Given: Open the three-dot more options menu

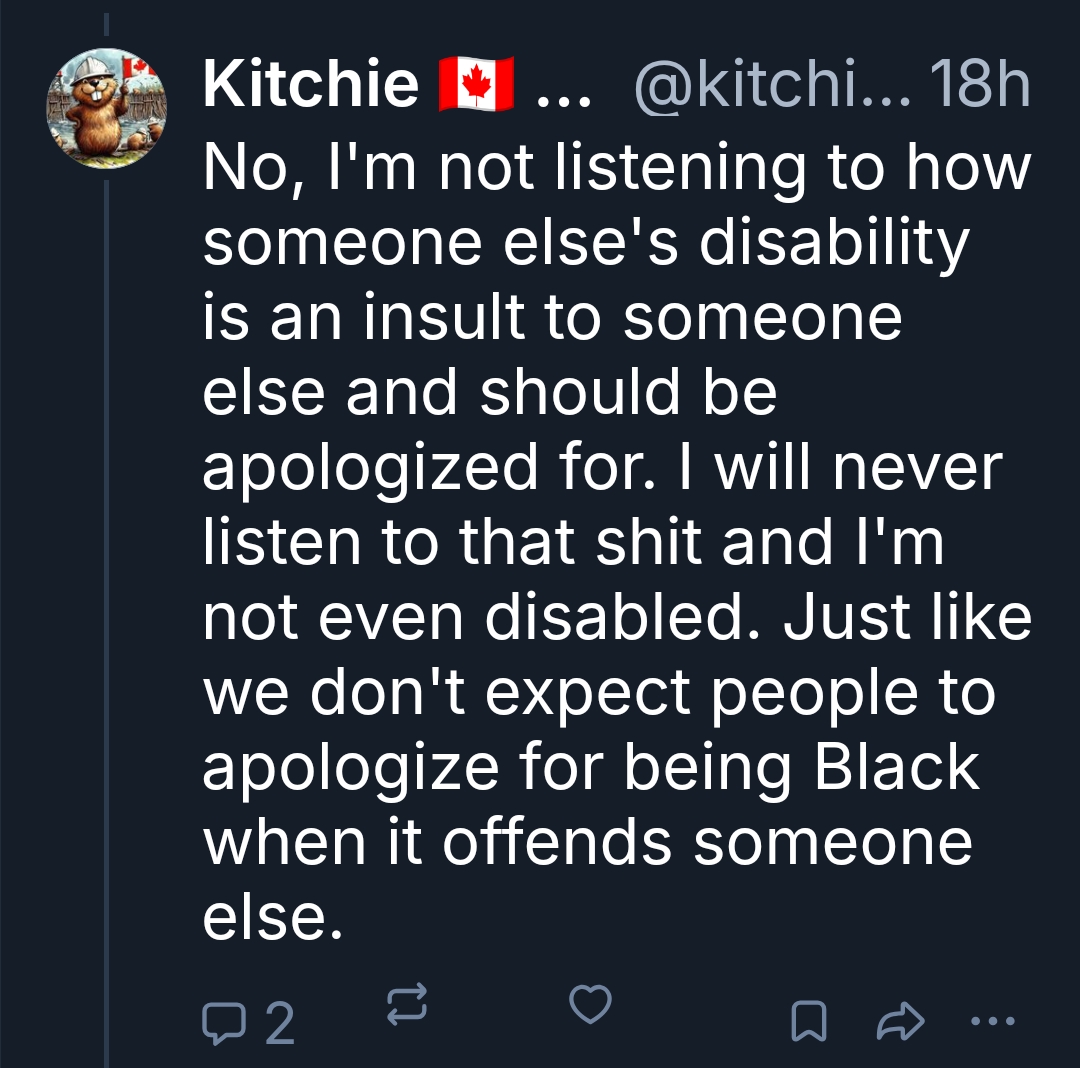Looking at the screenshot, I should coord(993,1021).
